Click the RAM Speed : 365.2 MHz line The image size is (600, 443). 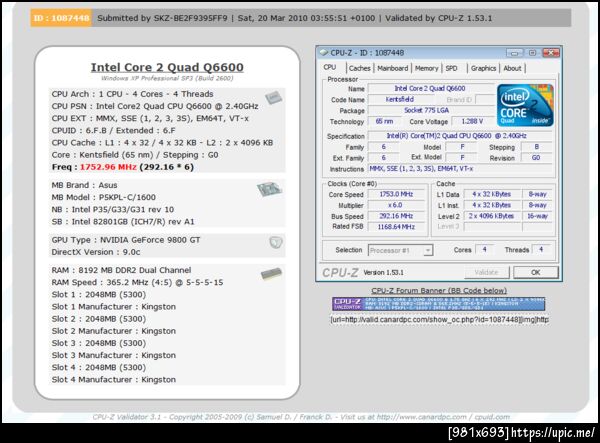[137, 283]
